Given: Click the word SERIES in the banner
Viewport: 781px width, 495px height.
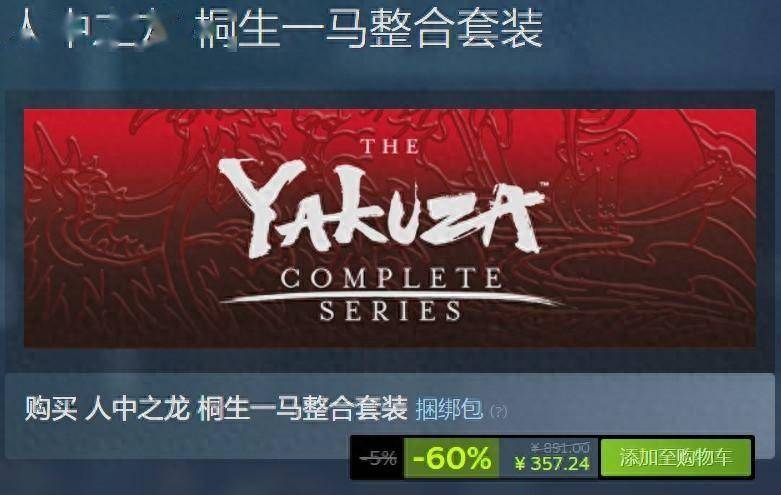Looking at the screenshot, I should pyautogui.click(x=390, y=311).
